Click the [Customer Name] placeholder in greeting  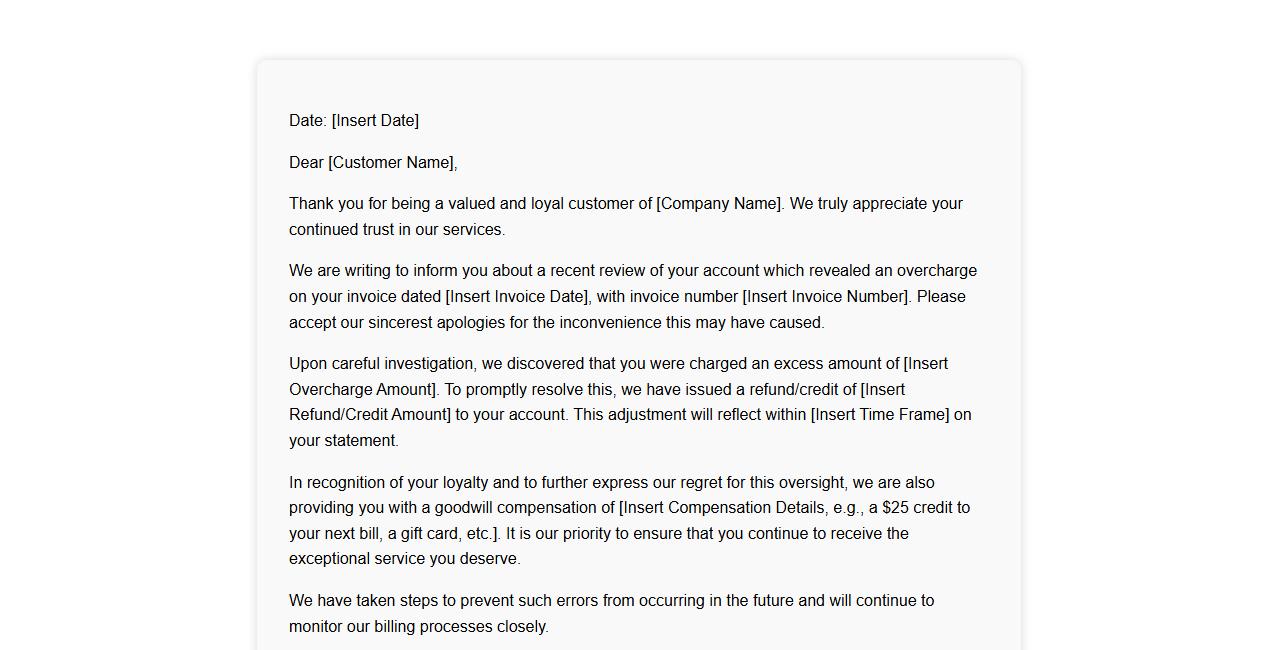[x=392, y=163]
